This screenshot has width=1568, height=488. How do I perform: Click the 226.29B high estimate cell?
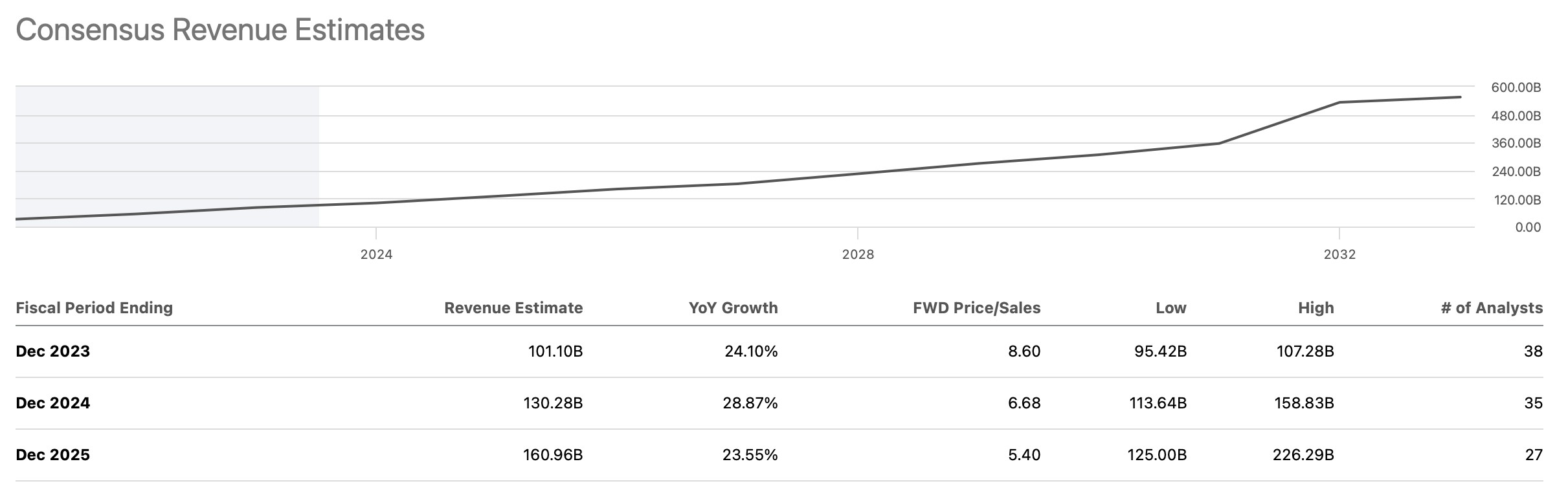(x=1303, y=455)
